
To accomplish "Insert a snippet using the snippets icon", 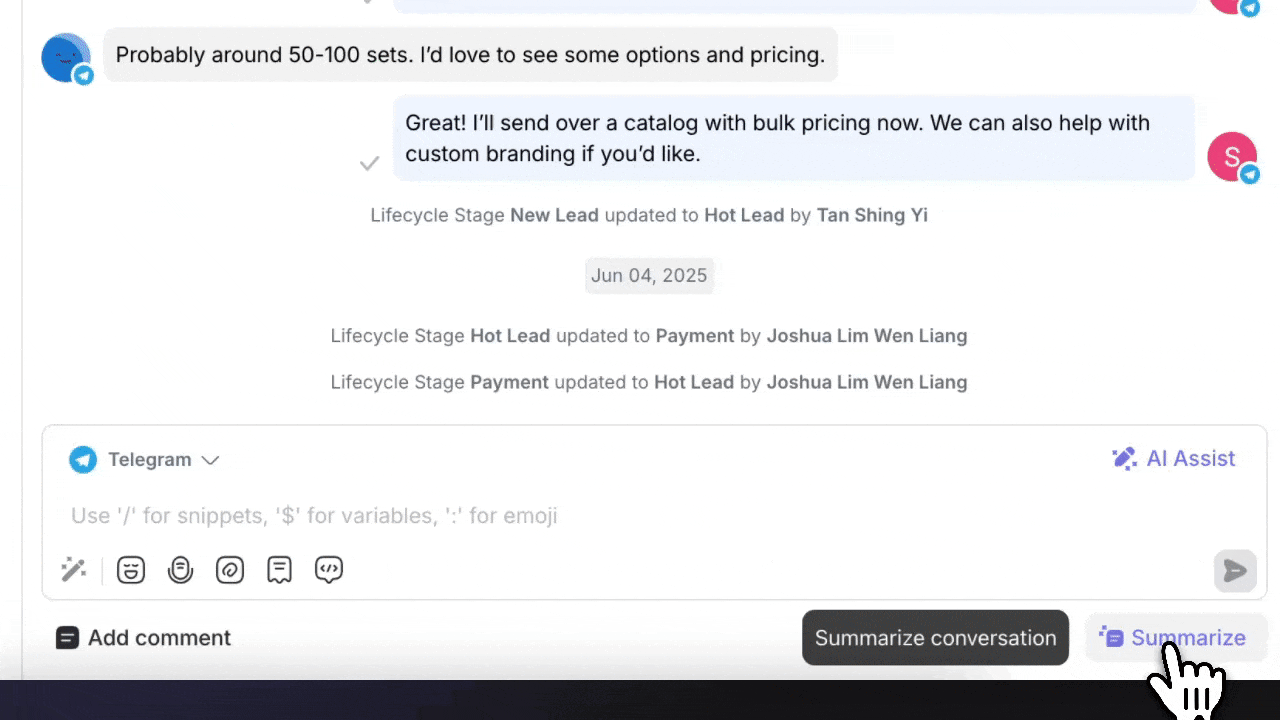I will point(279,570).
